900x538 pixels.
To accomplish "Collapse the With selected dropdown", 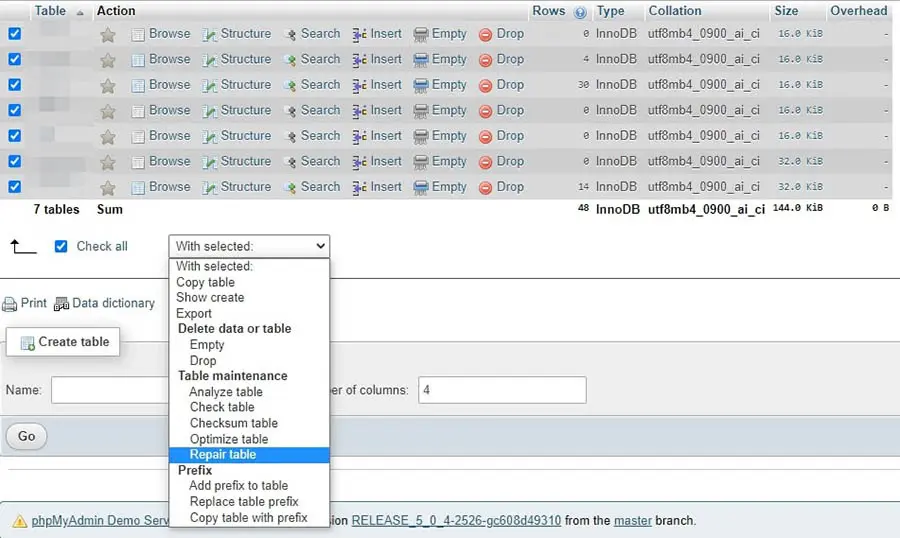I will point(249,246).
